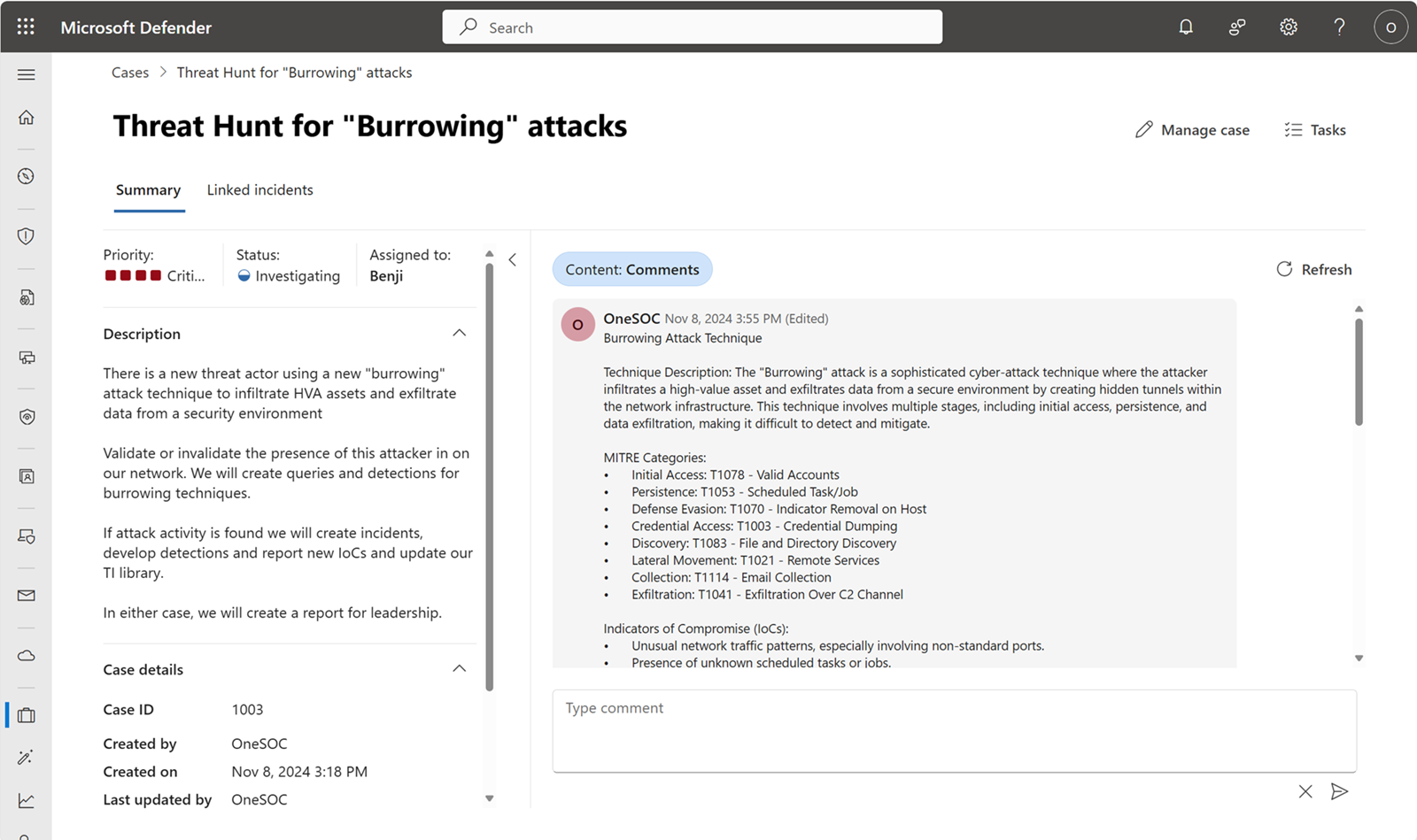Open the Tasks button
This screenshot has width=1417, height=840.
coord(1315,130)
